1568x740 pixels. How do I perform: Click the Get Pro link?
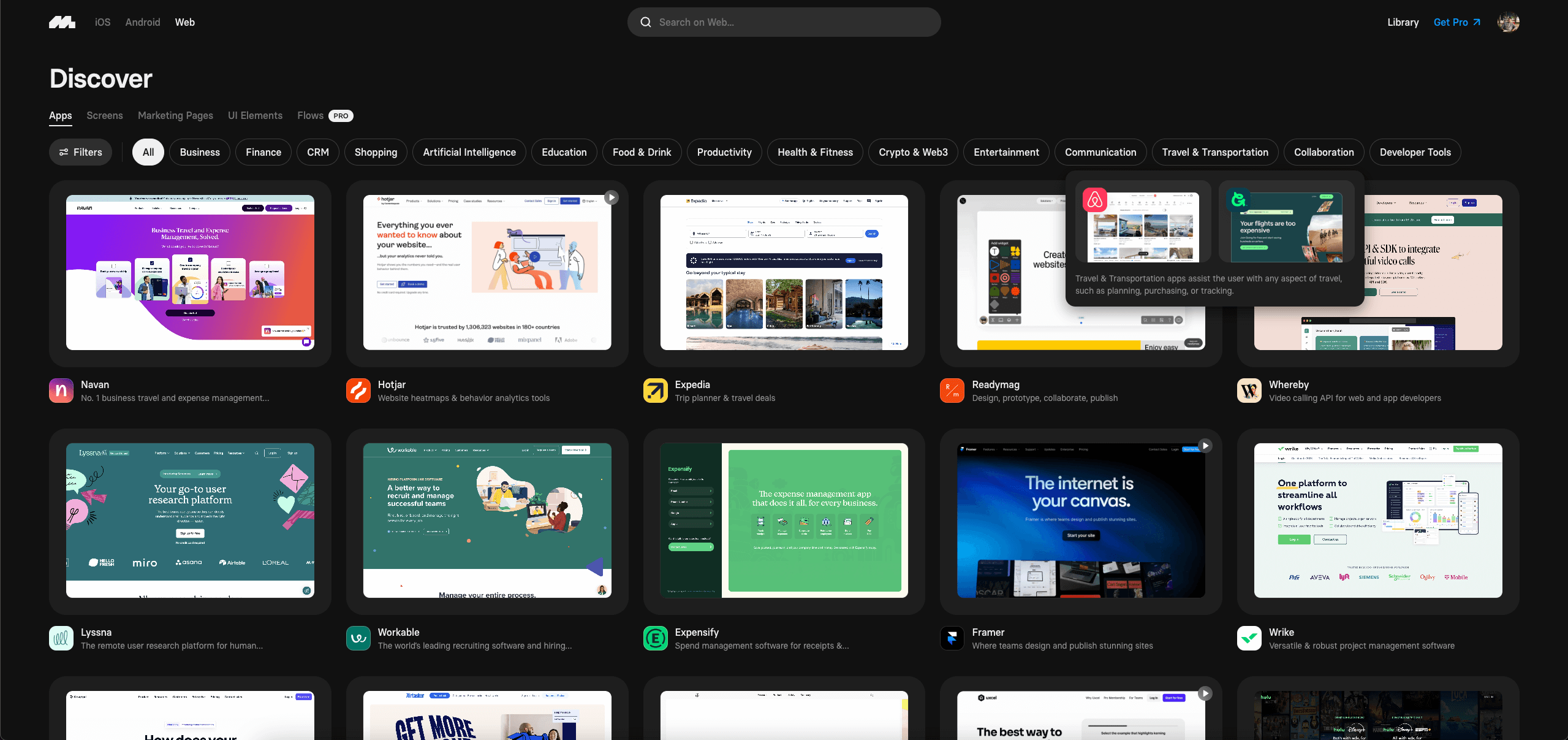pyautogui.click(x=1457, y=22)
